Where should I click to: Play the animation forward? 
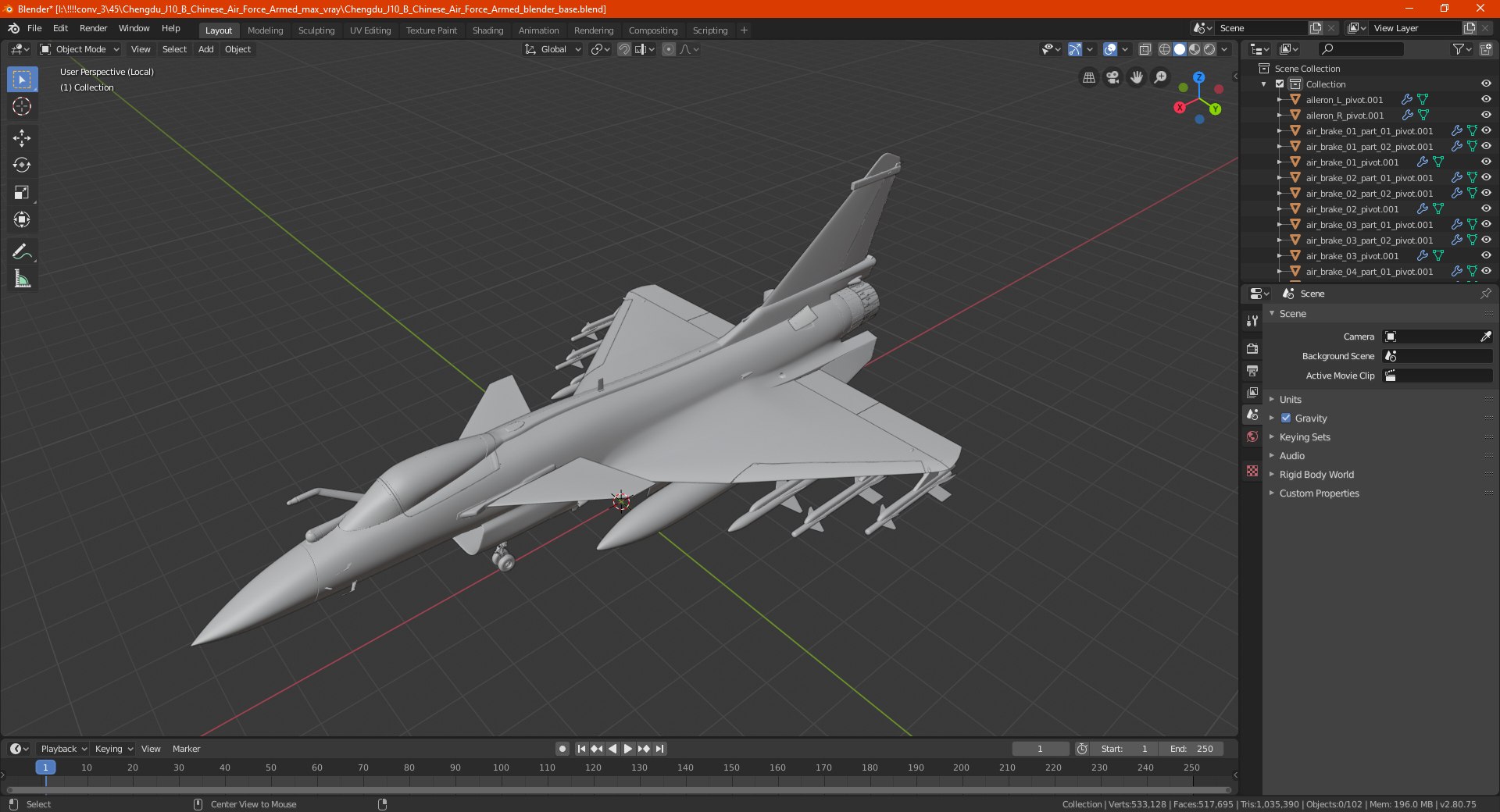tap(627, 749)
